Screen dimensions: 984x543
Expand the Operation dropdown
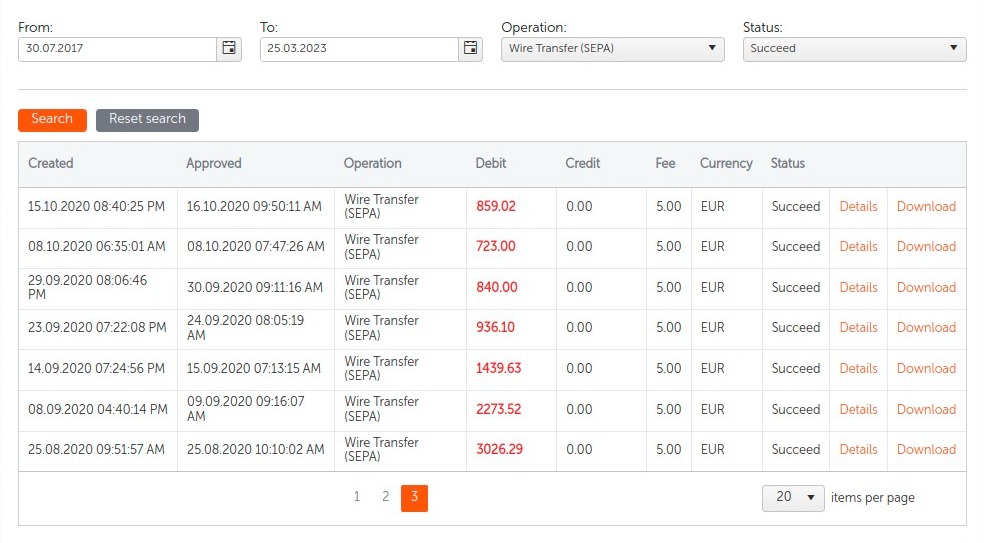612,48
